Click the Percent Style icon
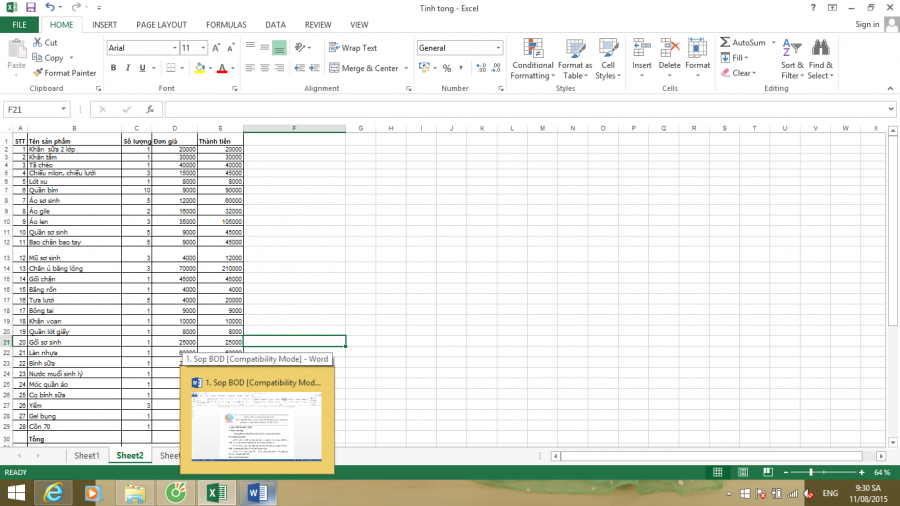This screenshot has height=506, width=900. point(446,68)
